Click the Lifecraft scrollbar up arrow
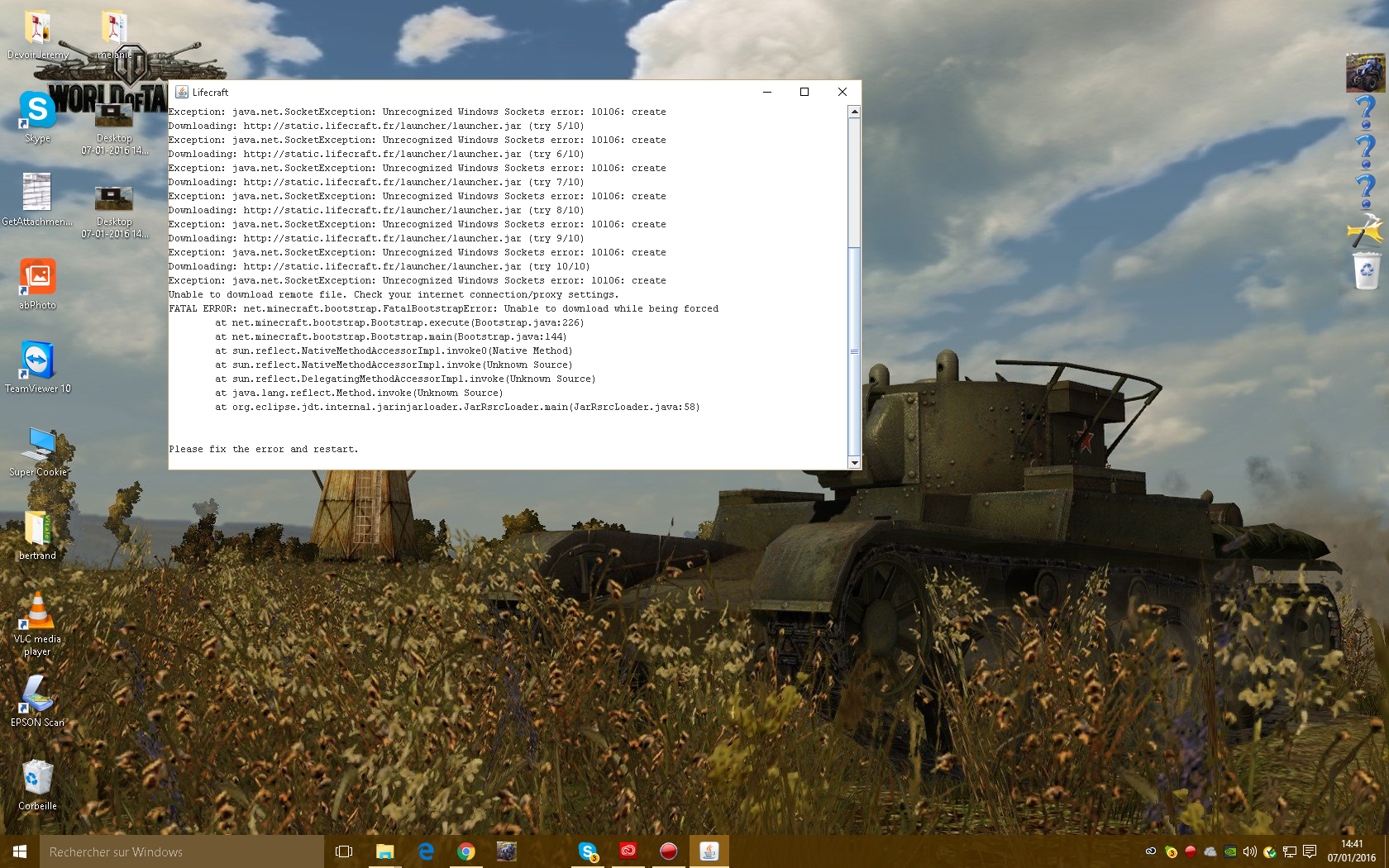 [x=854, y=111]
